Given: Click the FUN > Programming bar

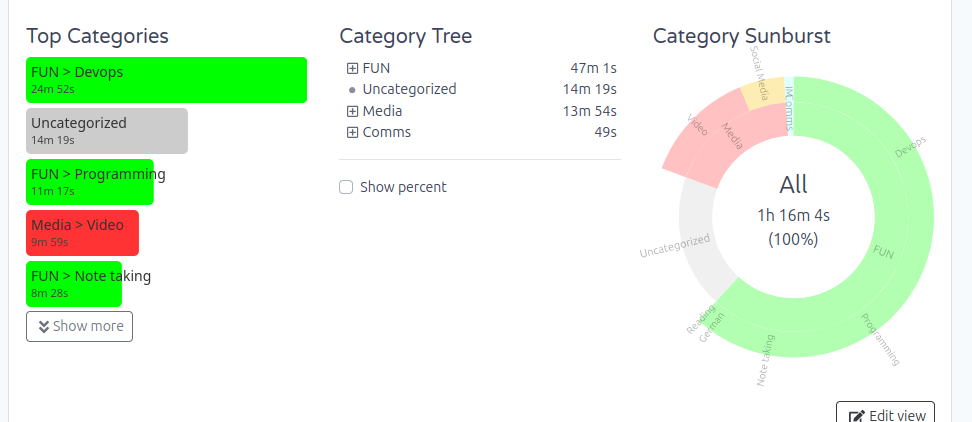Looking at the screenshot, I should (x=90, y=182).
